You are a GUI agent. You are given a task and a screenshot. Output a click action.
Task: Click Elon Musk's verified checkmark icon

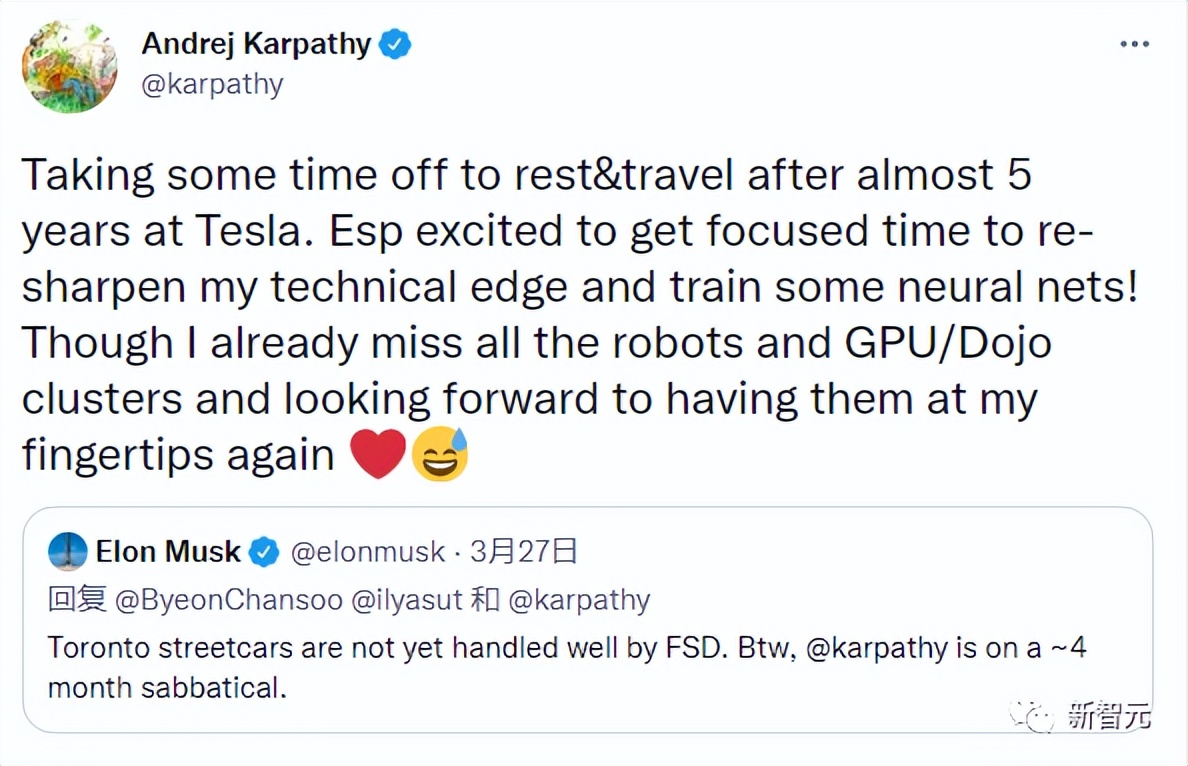tap(263, 551)
